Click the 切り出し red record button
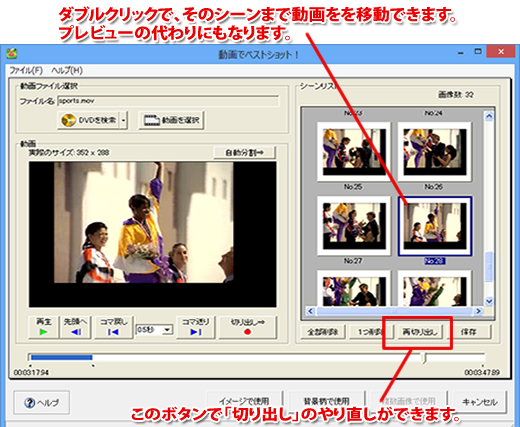Screen dimensions: 520x427 click(x=248, y=327)
